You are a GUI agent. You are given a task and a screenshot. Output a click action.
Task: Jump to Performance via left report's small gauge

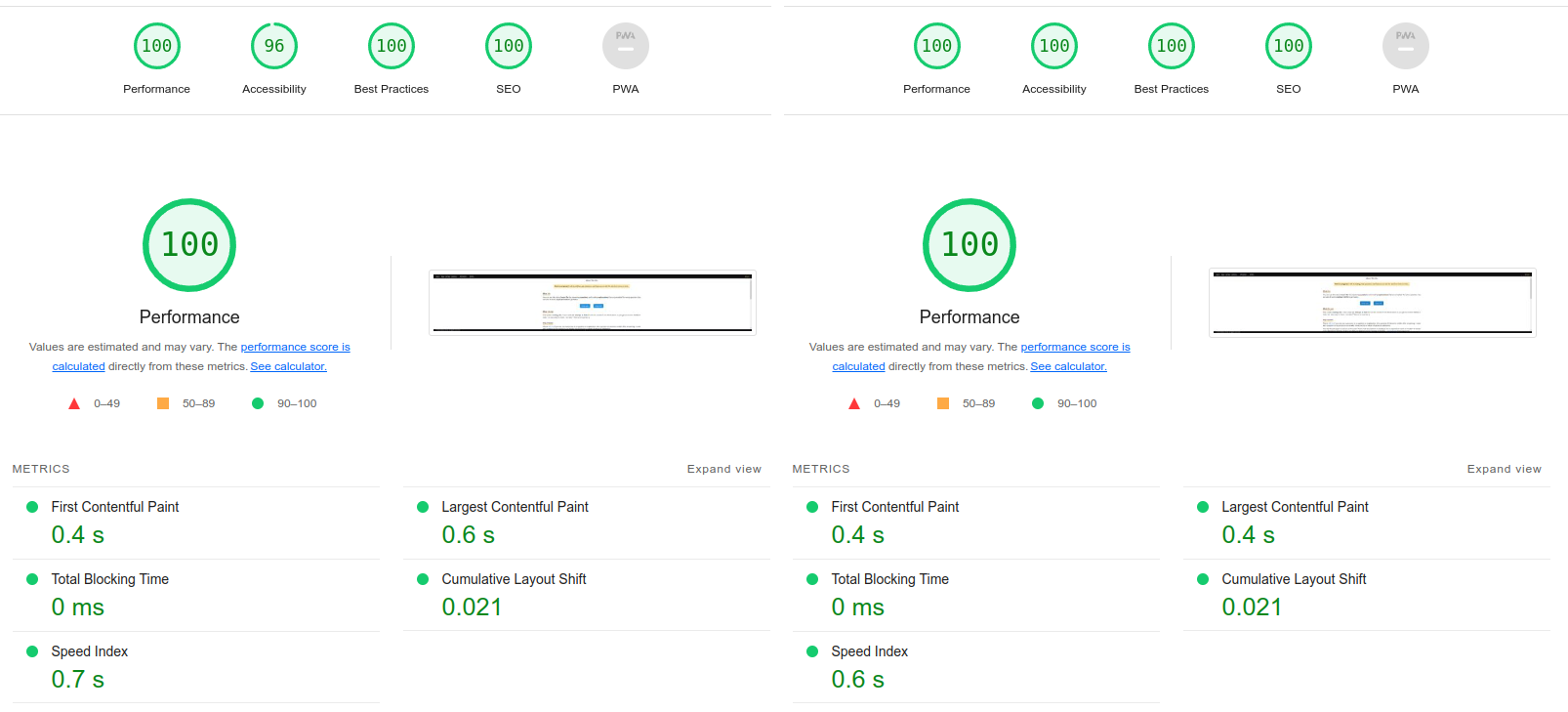[156, 46]
